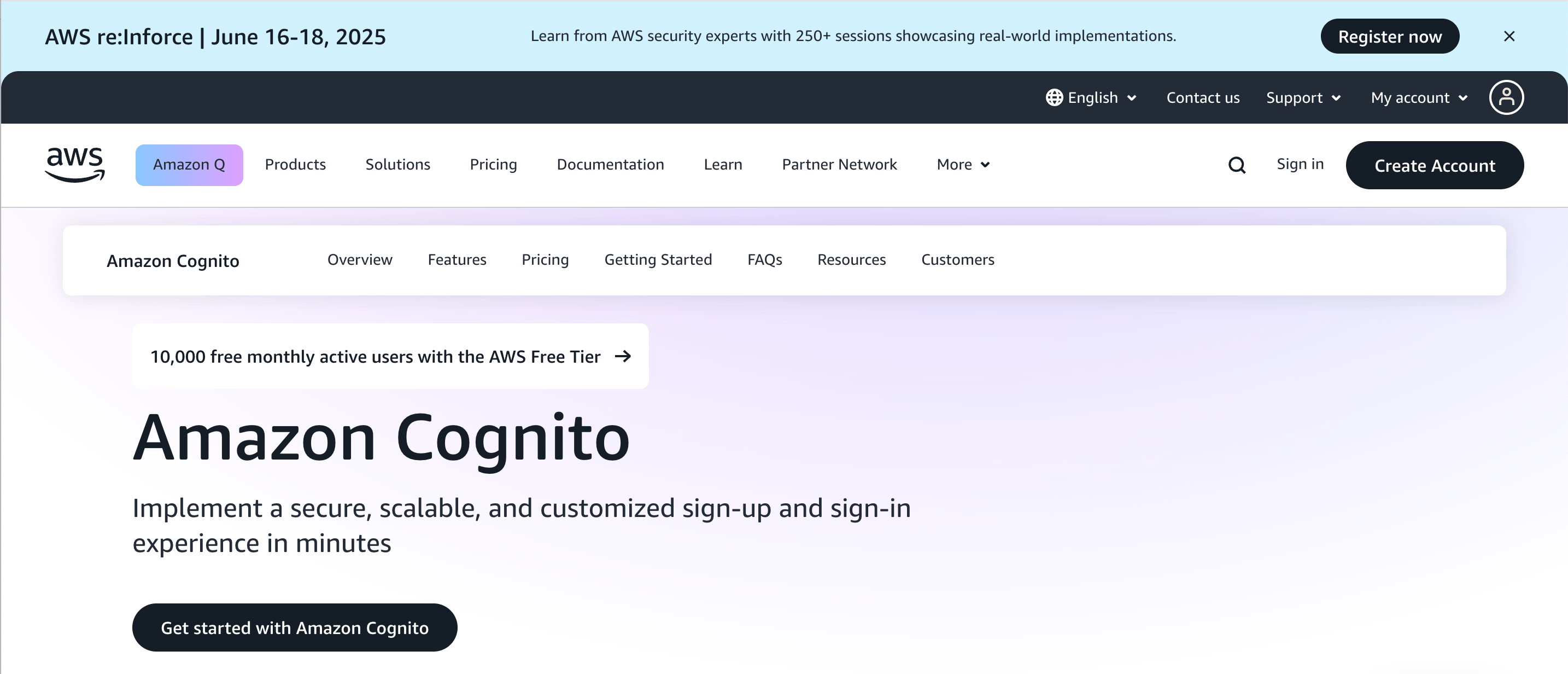The height and width of the screenshot is (674, 1568).
Task: Click the Free Tier arrow icon
Action: (x=623, y=356)
